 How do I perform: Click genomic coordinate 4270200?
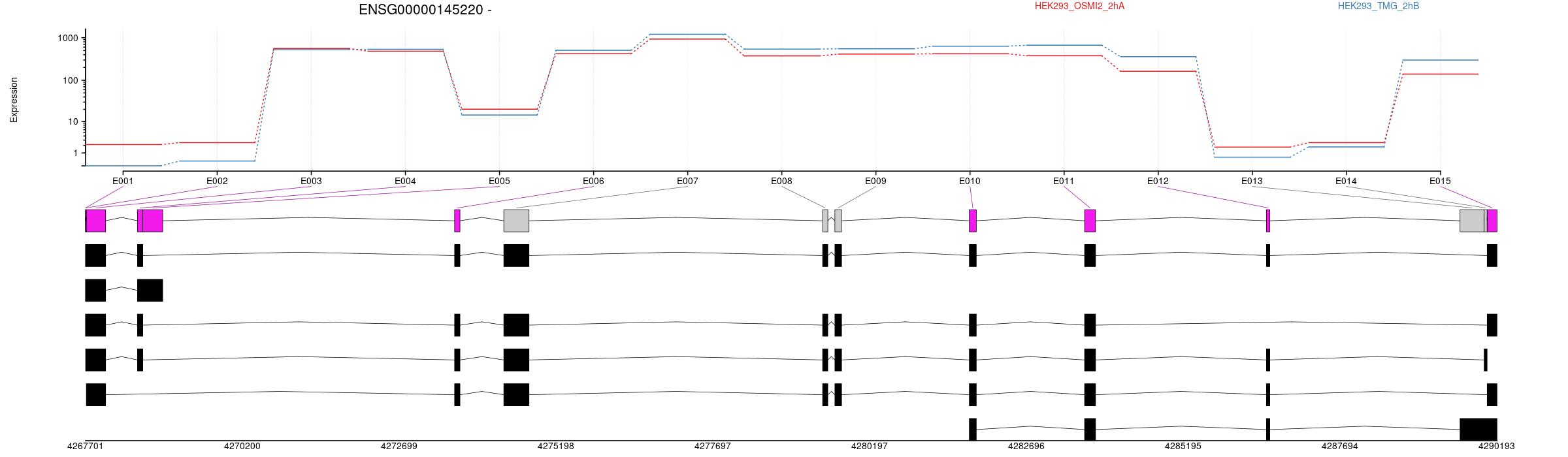click(x=242, y=447)
